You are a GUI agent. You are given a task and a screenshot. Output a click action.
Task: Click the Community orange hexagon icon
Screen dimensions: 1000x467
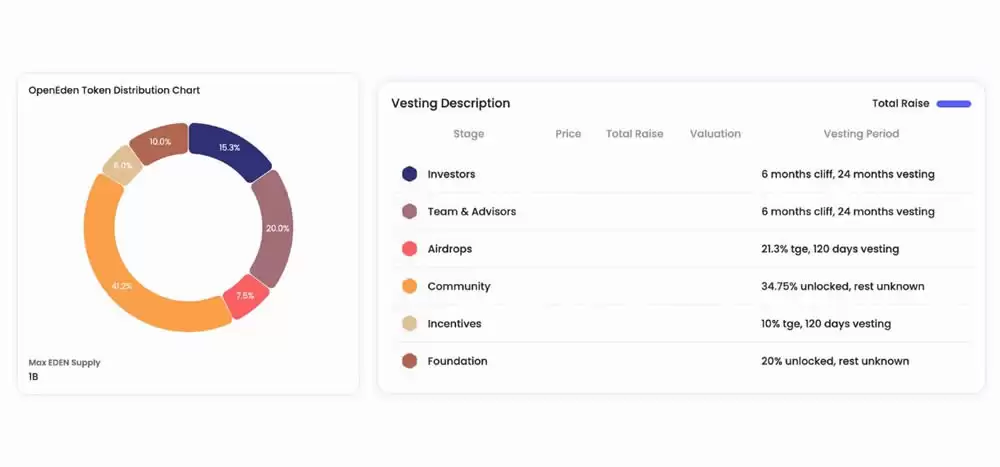point(409,286)
